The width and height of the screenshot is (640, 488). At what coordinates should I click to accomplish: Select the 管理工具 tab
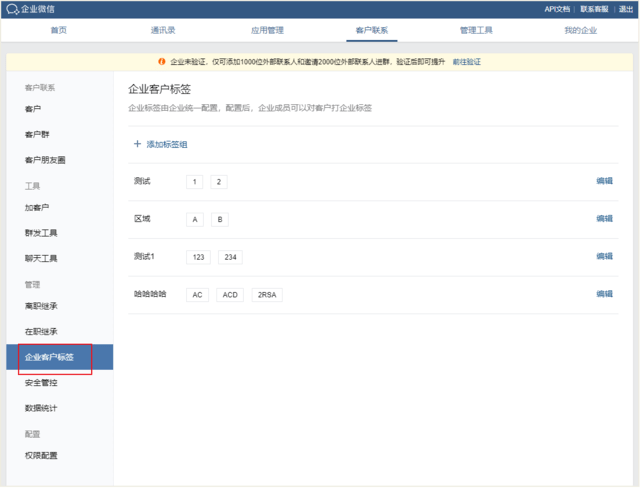point(476,31)
